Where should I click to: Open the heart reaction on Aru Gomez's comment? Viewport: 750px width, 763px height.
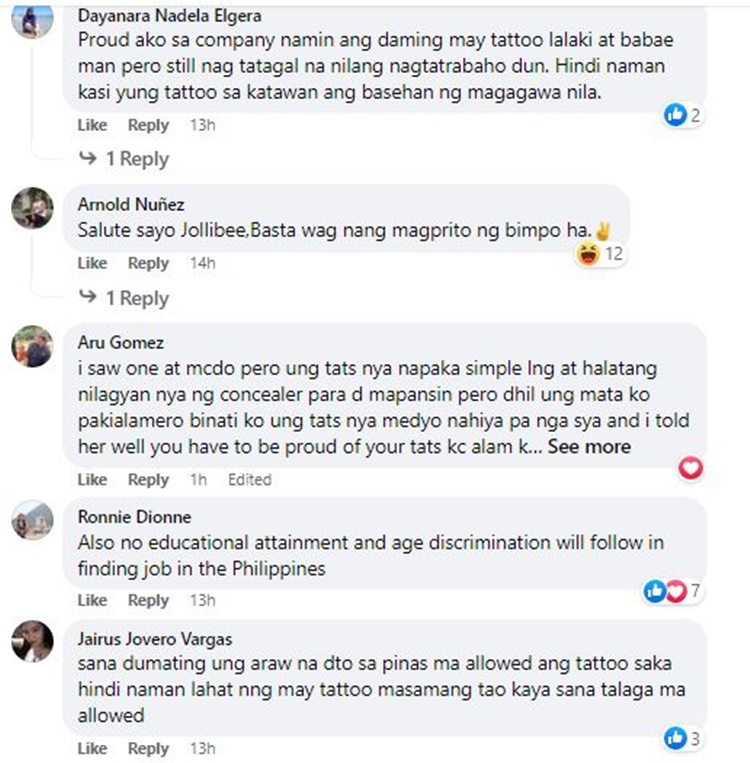coord(691,468)
